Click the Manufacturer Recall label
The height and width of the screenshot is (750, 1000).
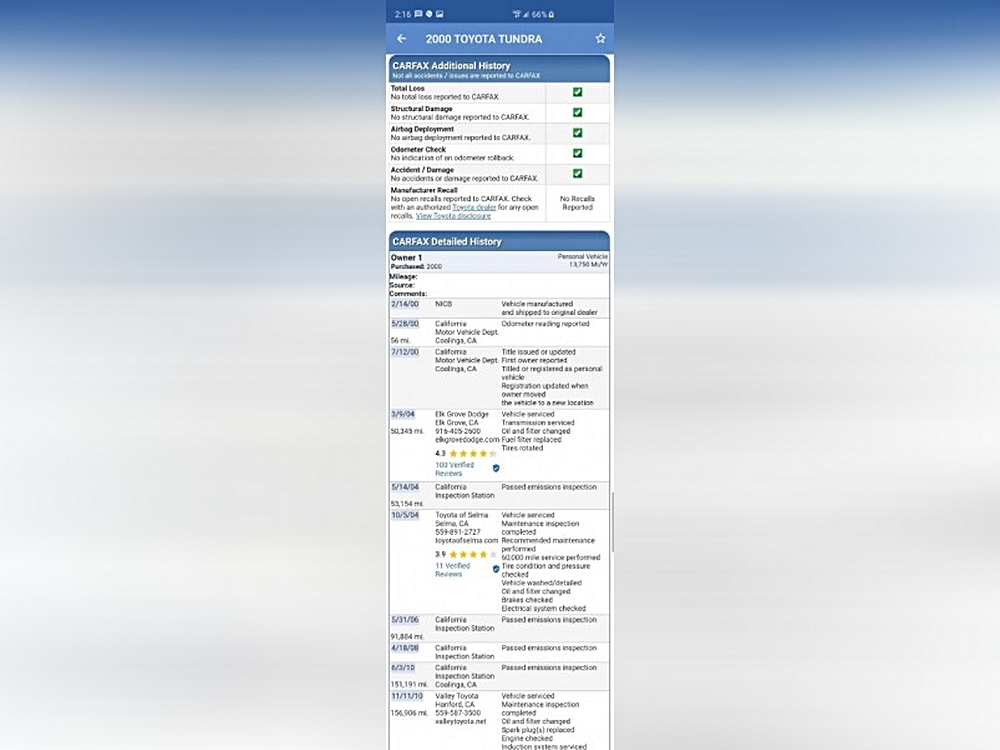[424, 190]
